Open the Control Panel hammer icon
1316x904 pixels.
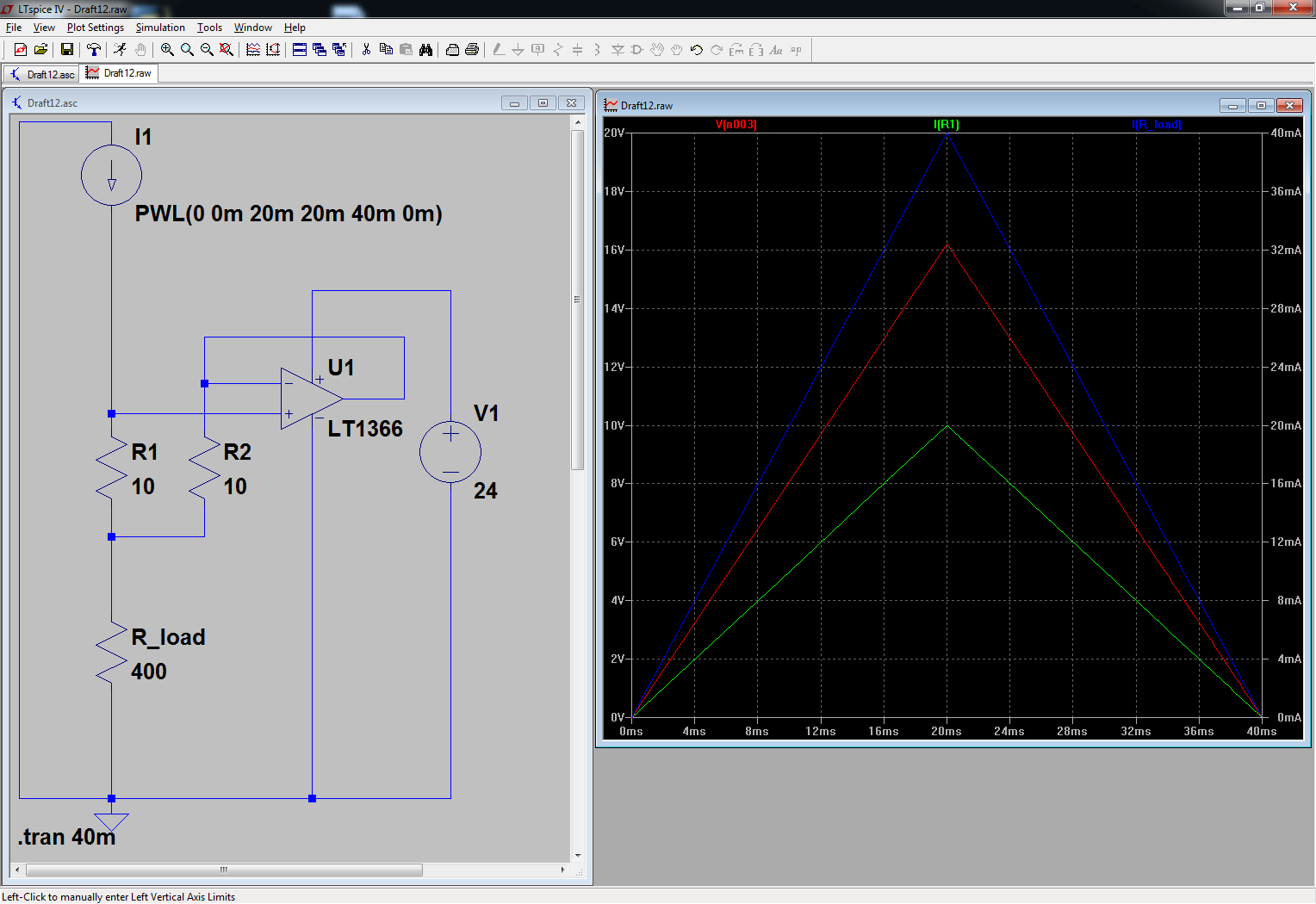[94, 50]
